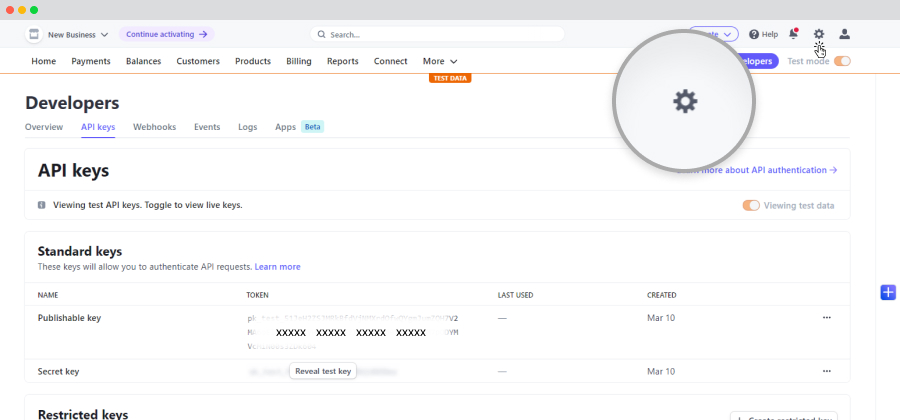Screen dimensions: 900x420
Task: Click Mar 10 in Publishable key row
Action: point(661,318)
